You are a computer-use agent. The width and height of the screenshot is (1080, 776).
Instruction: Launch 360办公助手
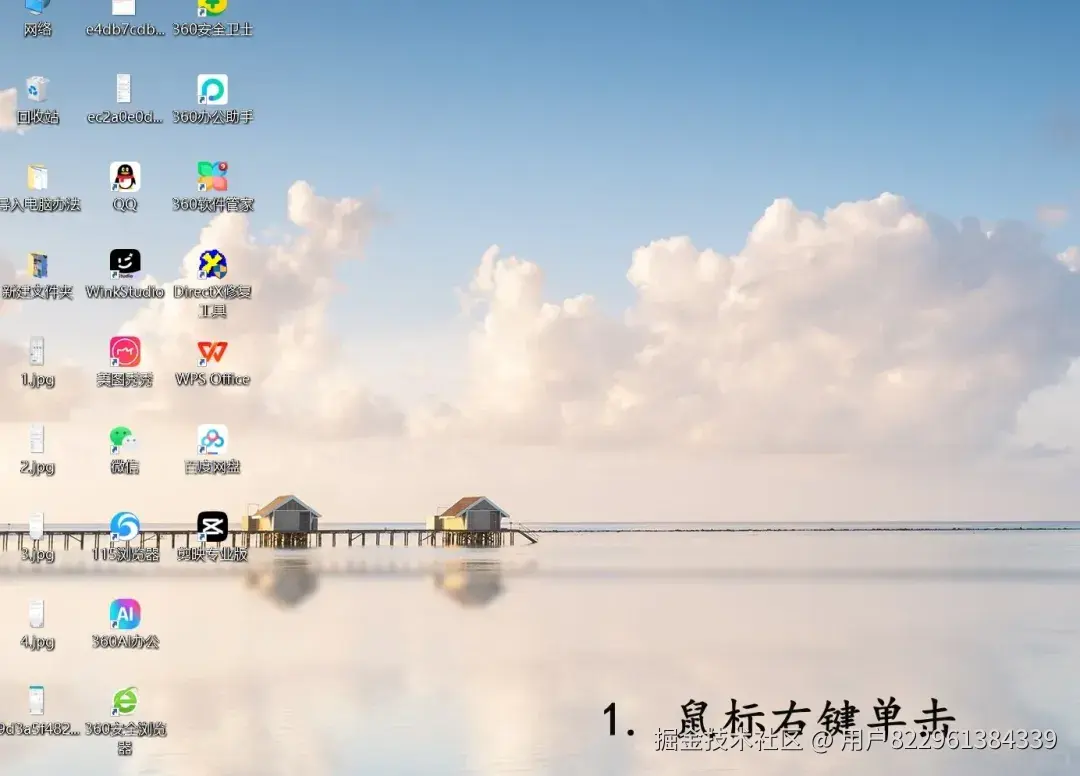click(x=211, y=92)
